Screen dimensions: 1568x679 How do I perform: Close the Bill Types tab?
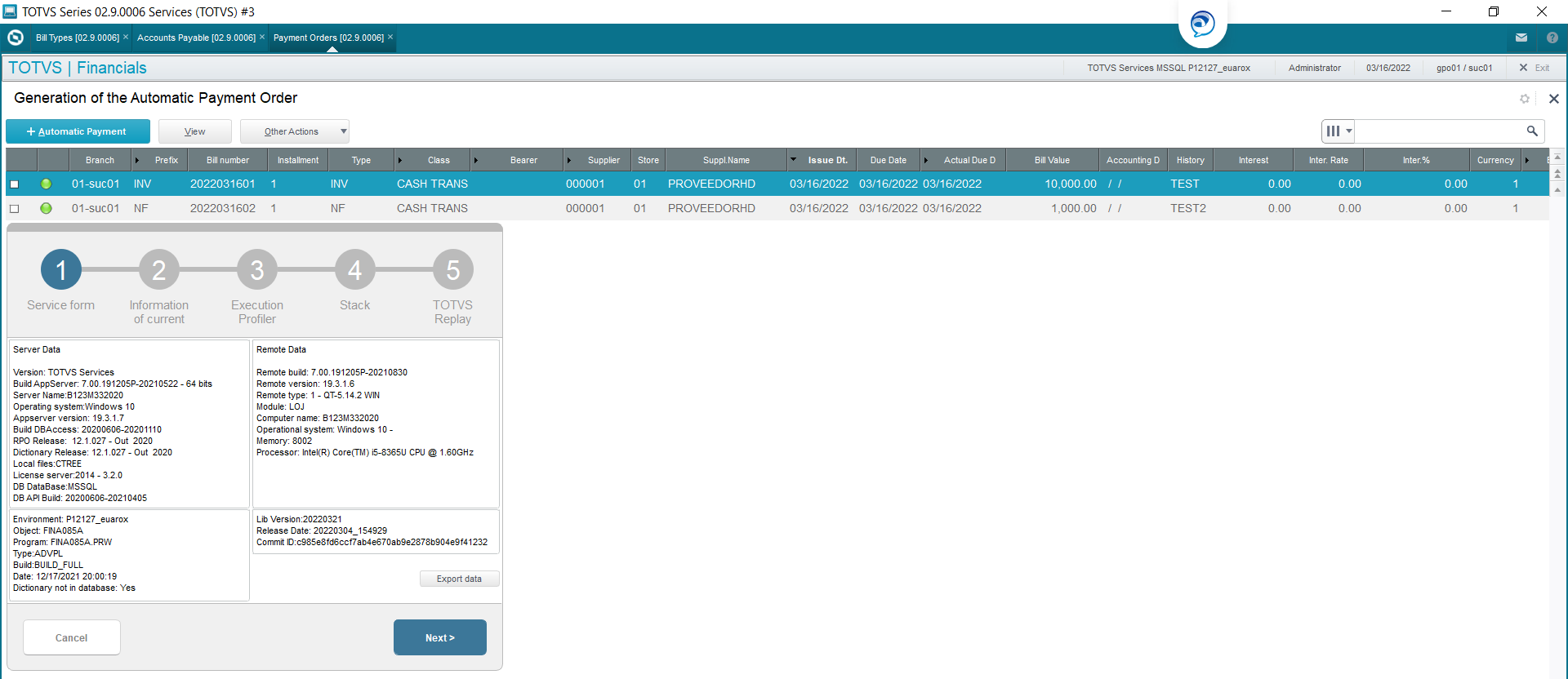point(126,37)
